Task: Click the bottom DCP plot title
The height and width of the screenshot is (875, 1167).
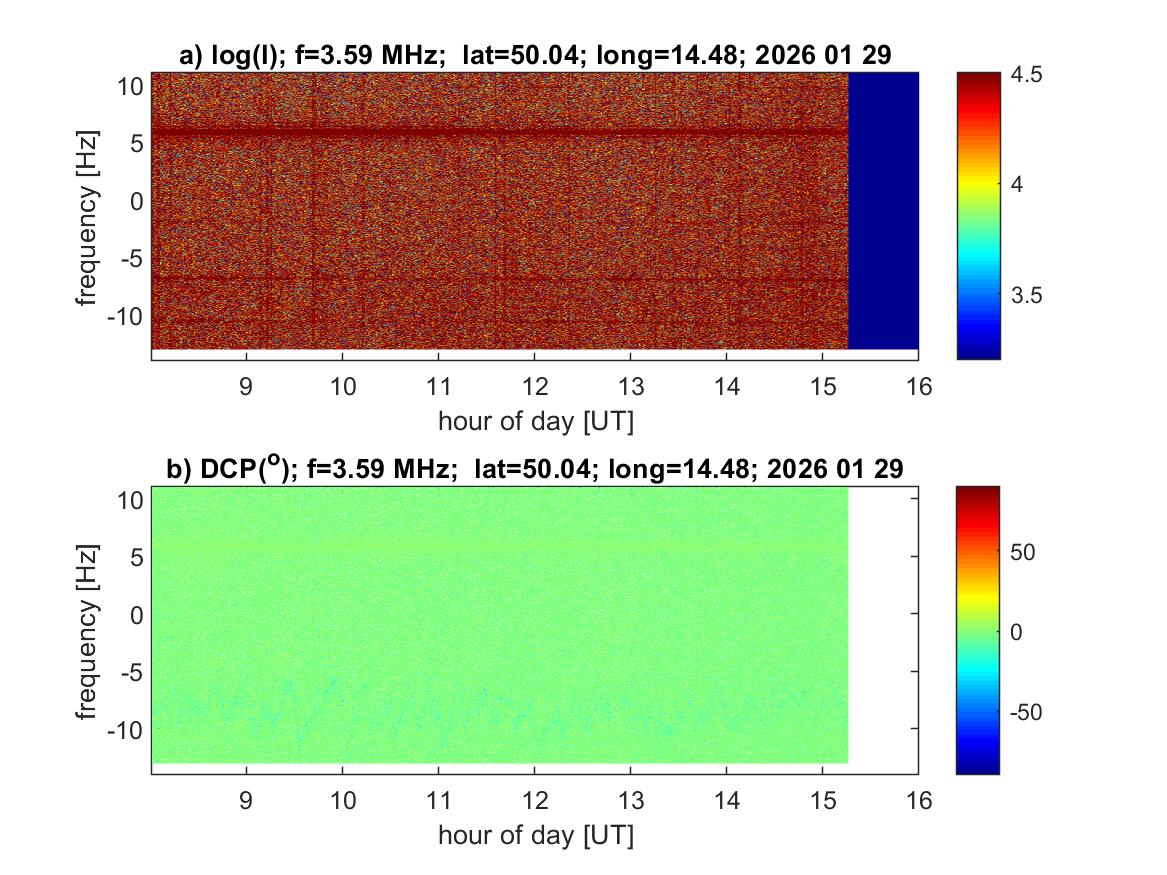Action: point(535,469)
